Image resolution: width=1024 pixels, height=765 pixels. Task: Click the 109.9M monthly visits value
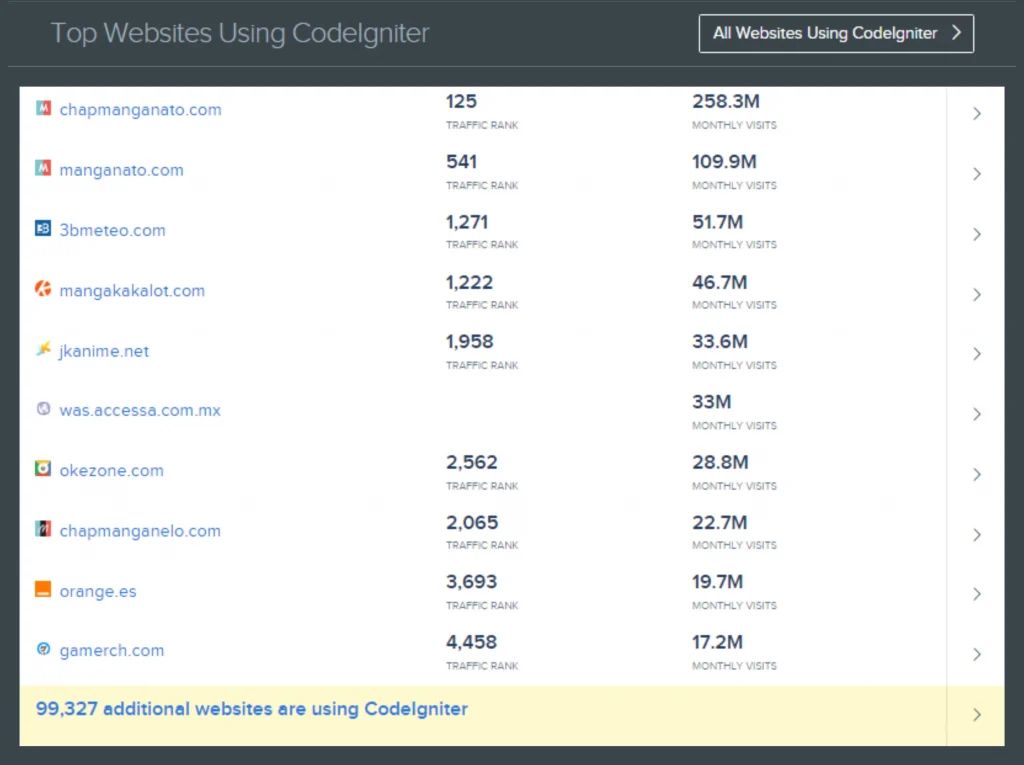724,161
